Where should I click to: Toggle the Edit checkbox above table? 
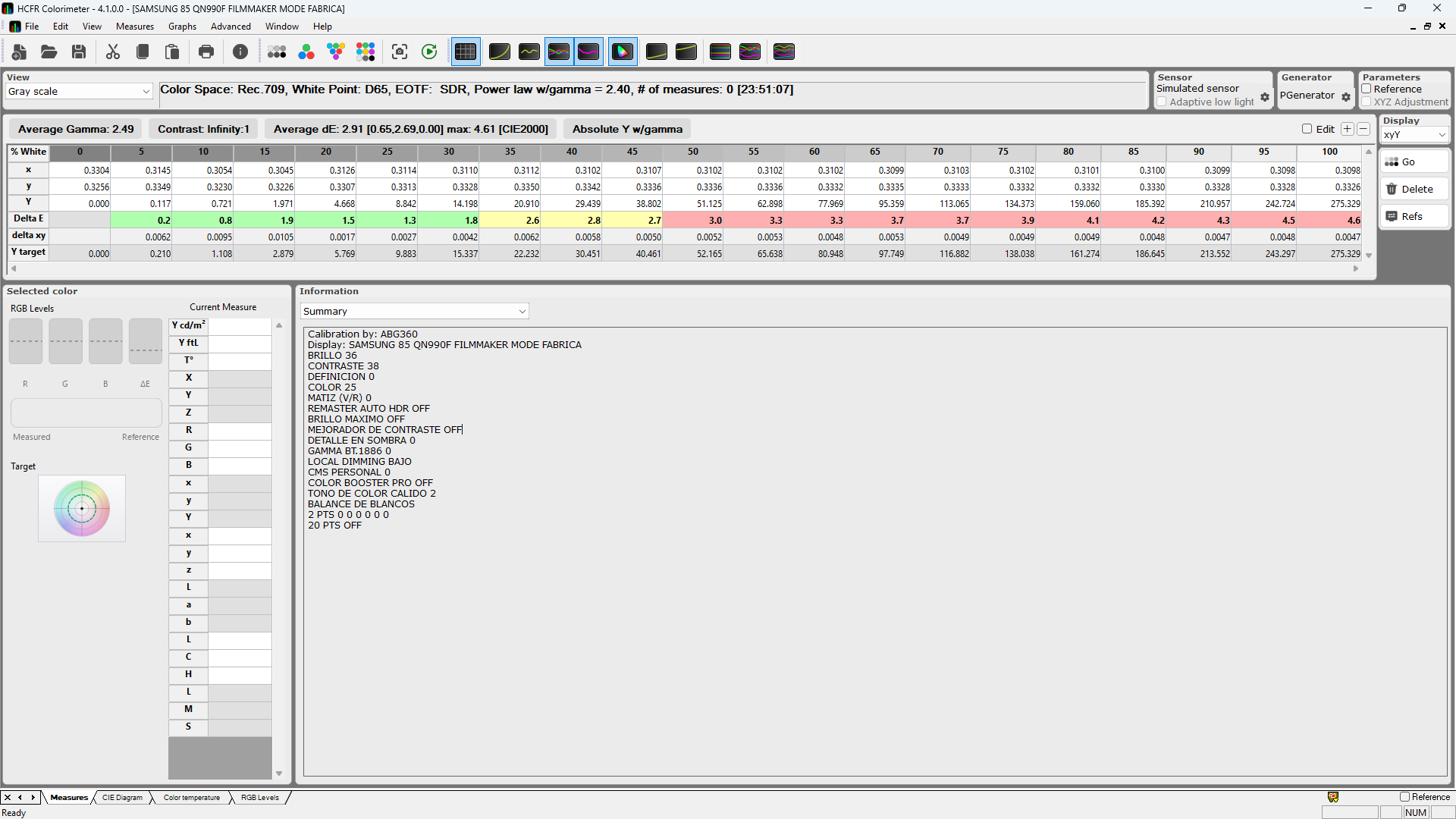(x=1307, y=129)
